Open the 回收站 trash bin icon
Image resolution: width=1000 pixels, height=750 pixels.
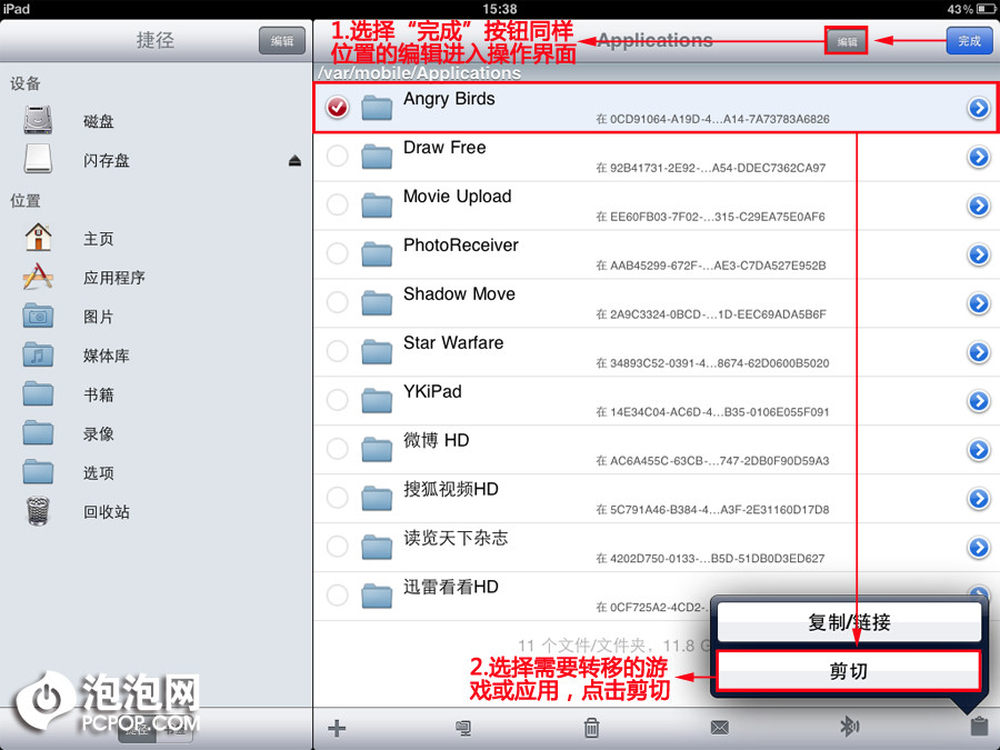38,511
